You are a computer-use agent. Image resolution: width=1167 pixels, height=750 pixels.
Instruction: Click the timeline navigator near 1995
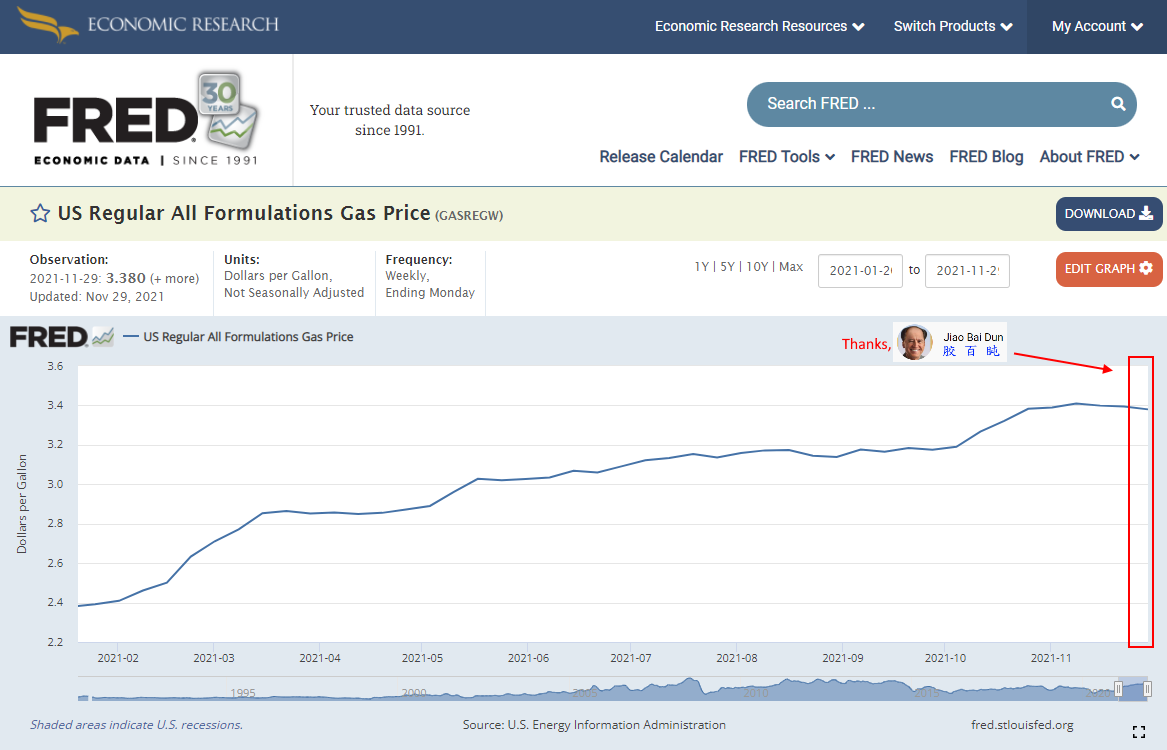click(x=243, y=692)
